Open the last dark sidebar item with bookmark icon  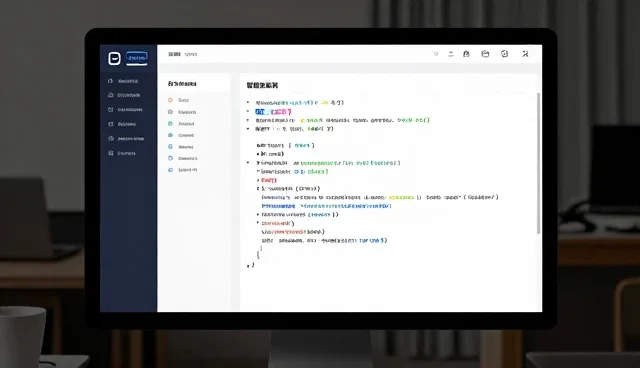(122, 153)
